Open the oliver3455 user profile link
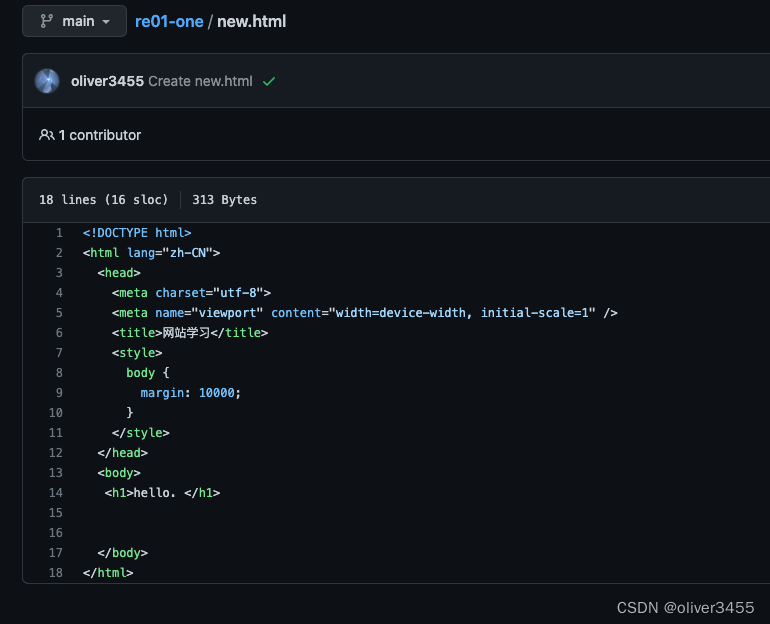Viewport: 770px width, 624px height. point(107,81)
